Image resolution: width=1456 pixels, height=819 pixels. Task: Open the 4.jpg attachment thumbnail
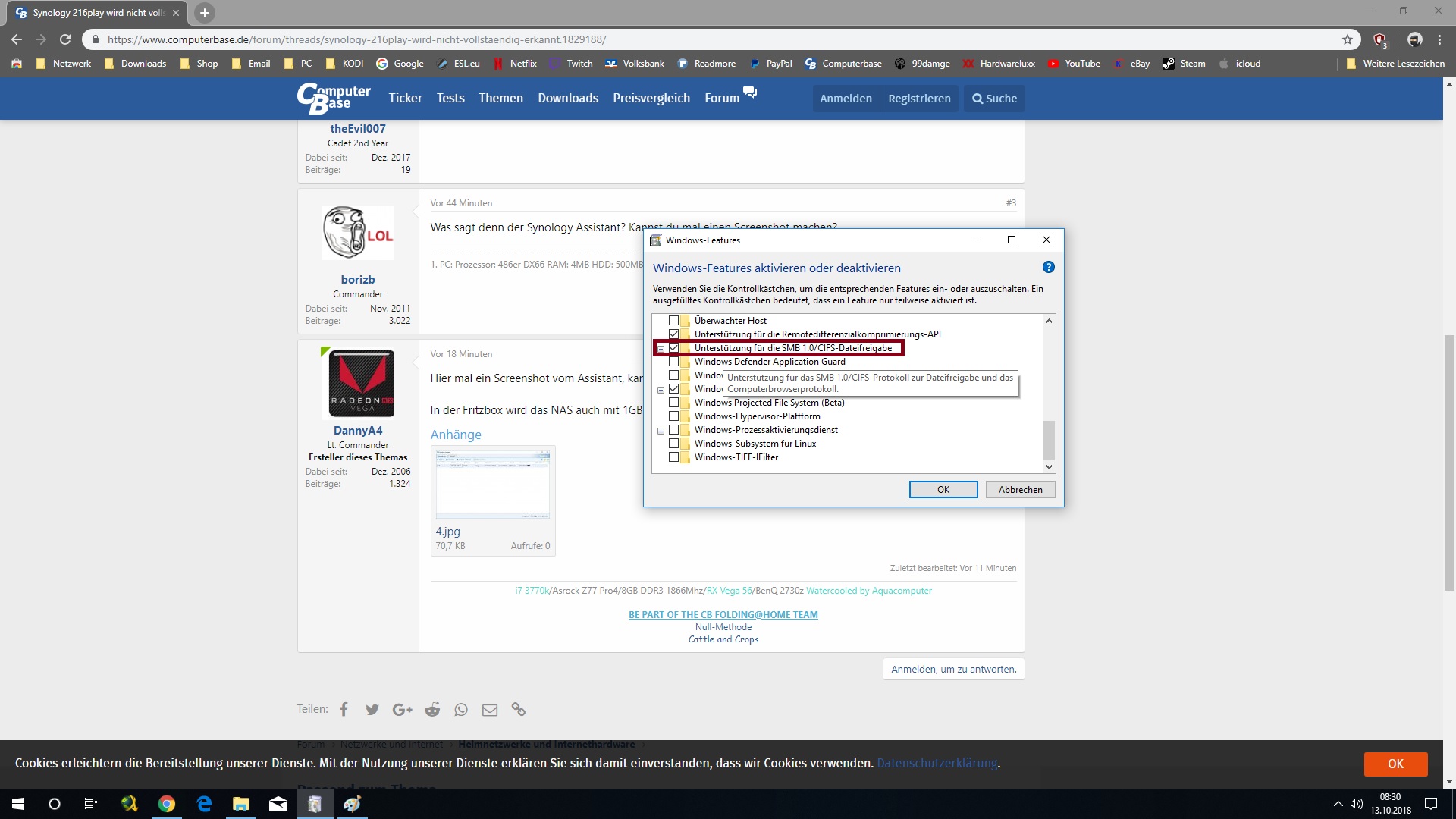pos(493,483)
